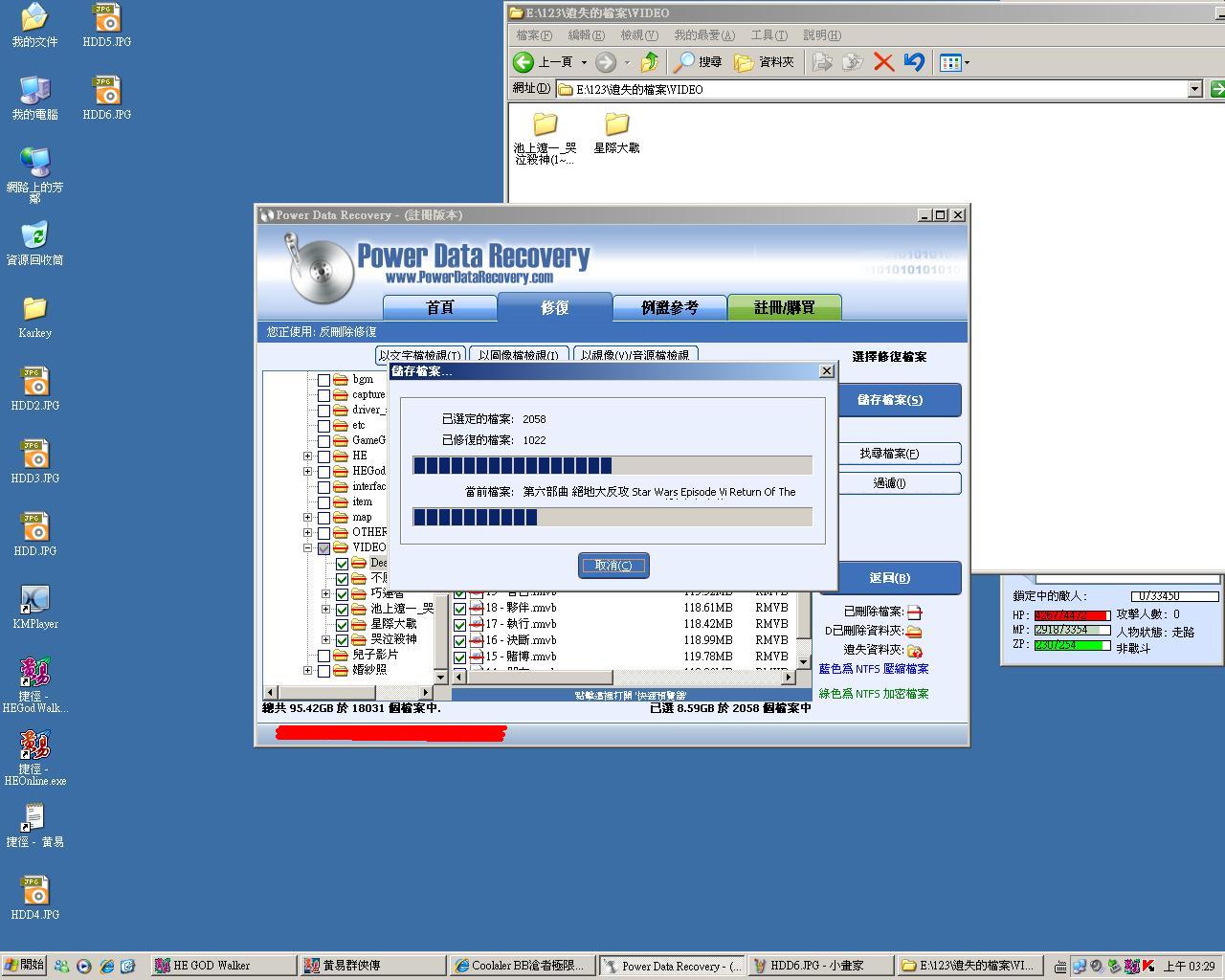Uncheck the 15 - 賭博.rmvb file checkbox
The height and width of the screenshot is (980, 1225).
coord(460,657)
